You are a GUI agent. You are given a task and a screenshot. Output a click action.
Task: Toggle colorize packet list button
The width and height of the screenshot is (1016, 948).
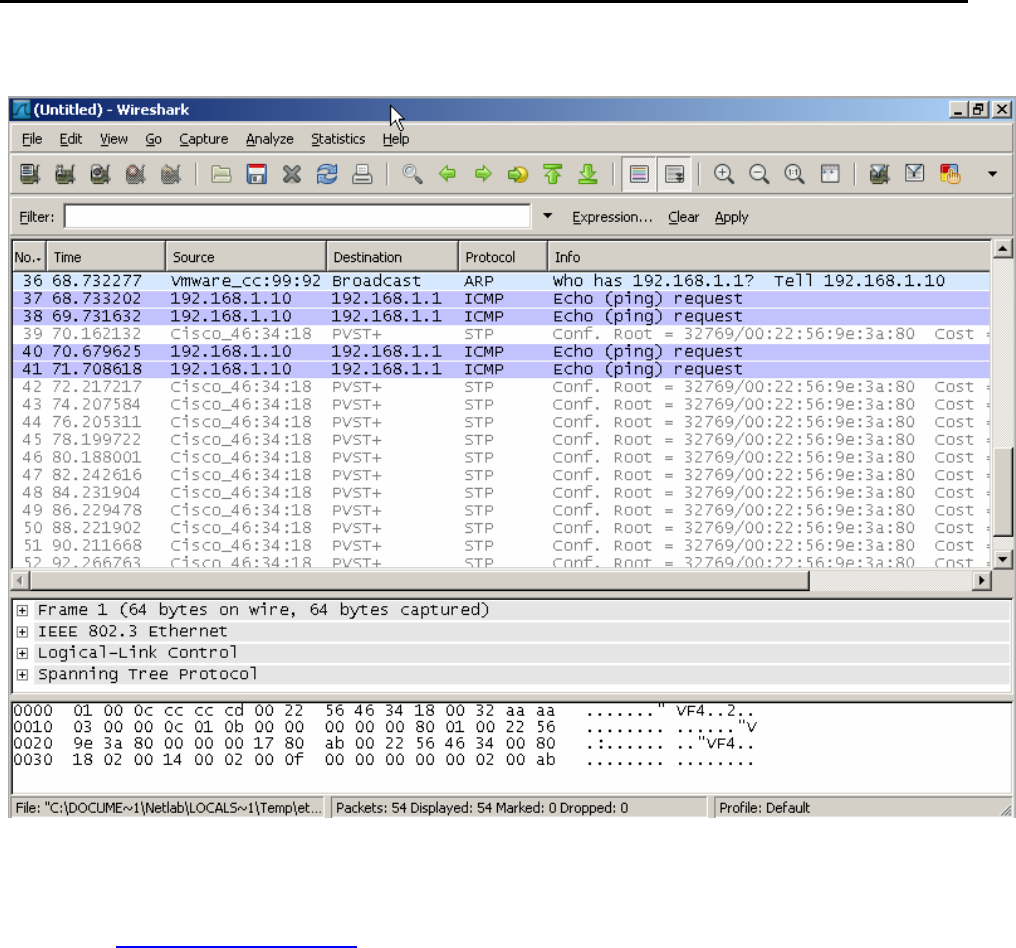tap(639, 174)
